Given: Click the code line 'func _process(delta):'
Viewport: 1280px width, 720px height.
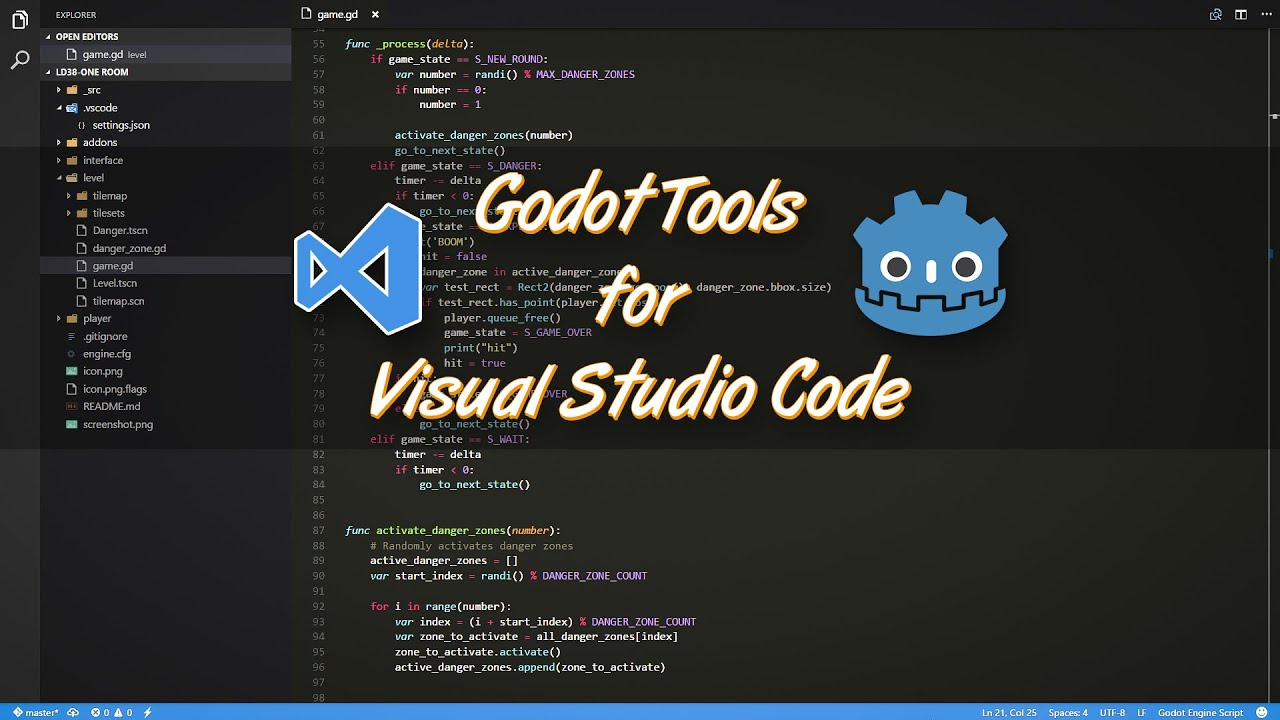Looking at the screenshot, I should click(410, 44).
